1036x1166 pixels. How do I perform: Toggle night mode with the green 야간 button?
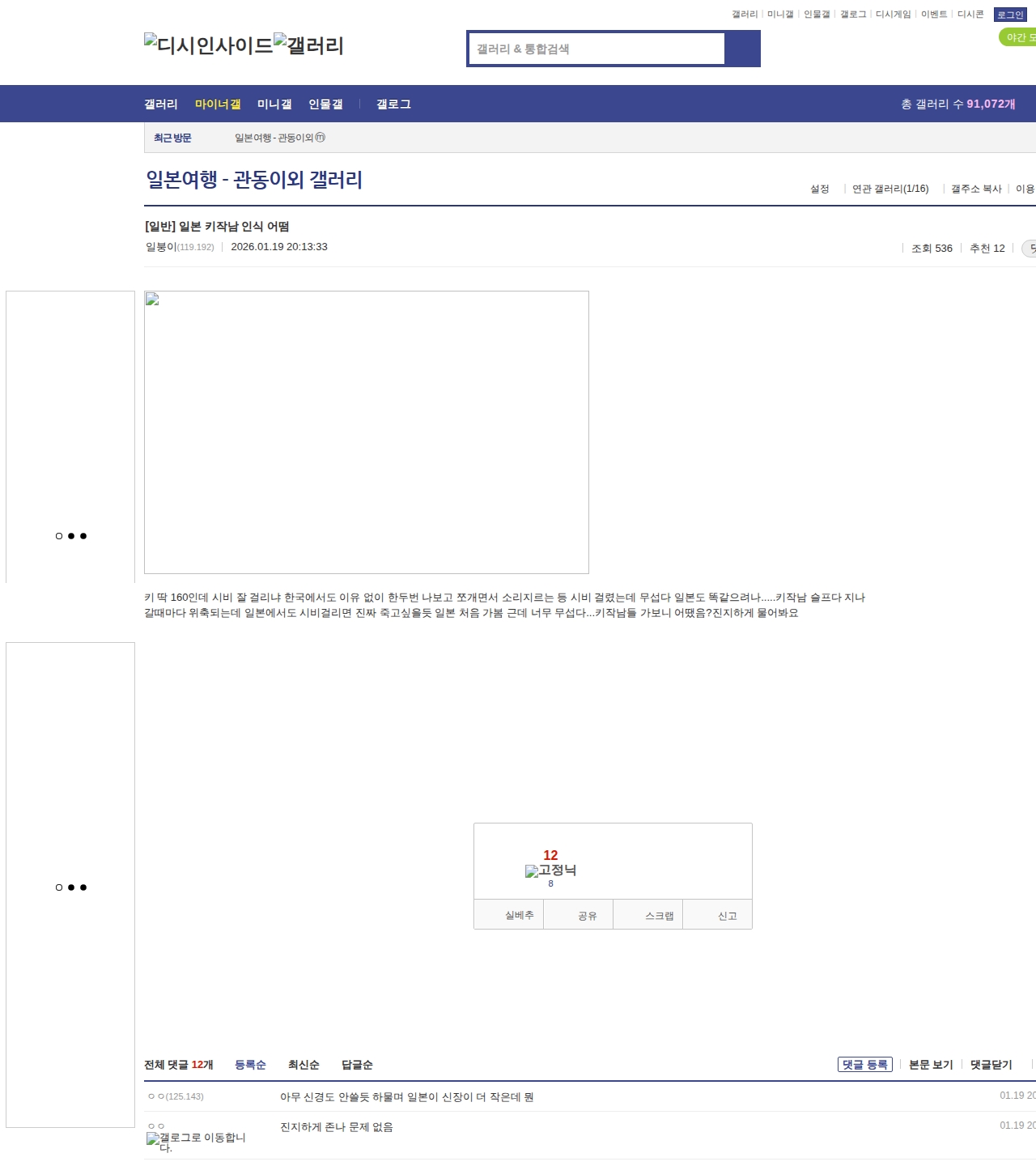[1018, 37]
